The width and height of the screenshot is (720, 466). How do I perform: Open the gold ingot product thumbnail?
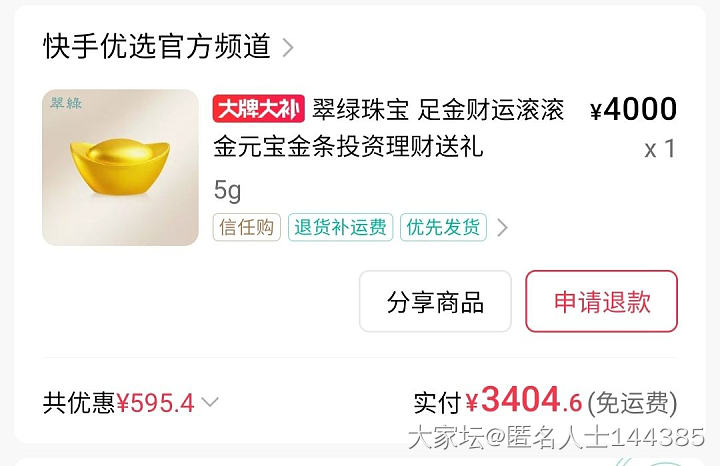(x=120, y=168)
